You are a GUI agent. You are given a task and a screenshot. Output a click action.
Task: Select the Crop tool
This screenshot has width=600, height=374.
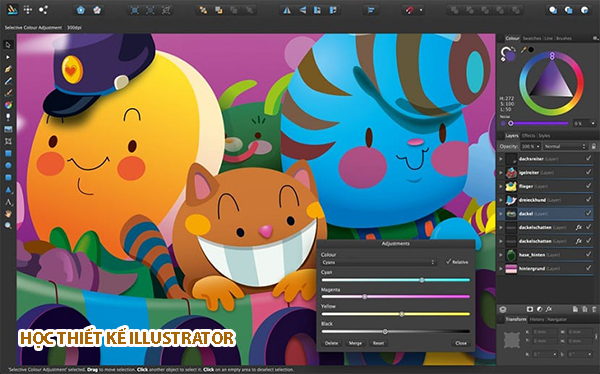click(8, 141)
